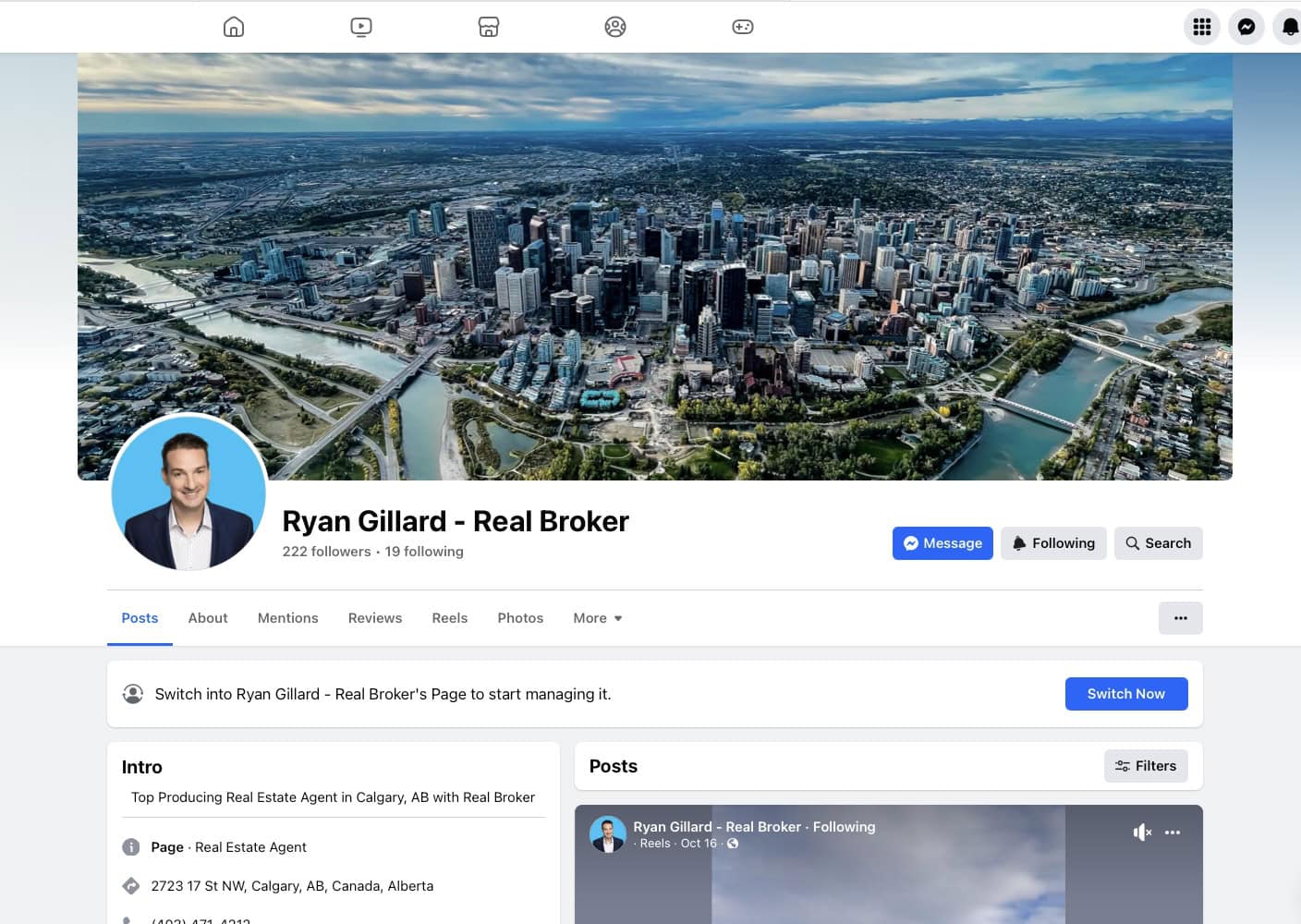The width and height of the screenshot is (1301, 924).
Task: Click the Following label in the post header
Action: (x=844, y=827)
